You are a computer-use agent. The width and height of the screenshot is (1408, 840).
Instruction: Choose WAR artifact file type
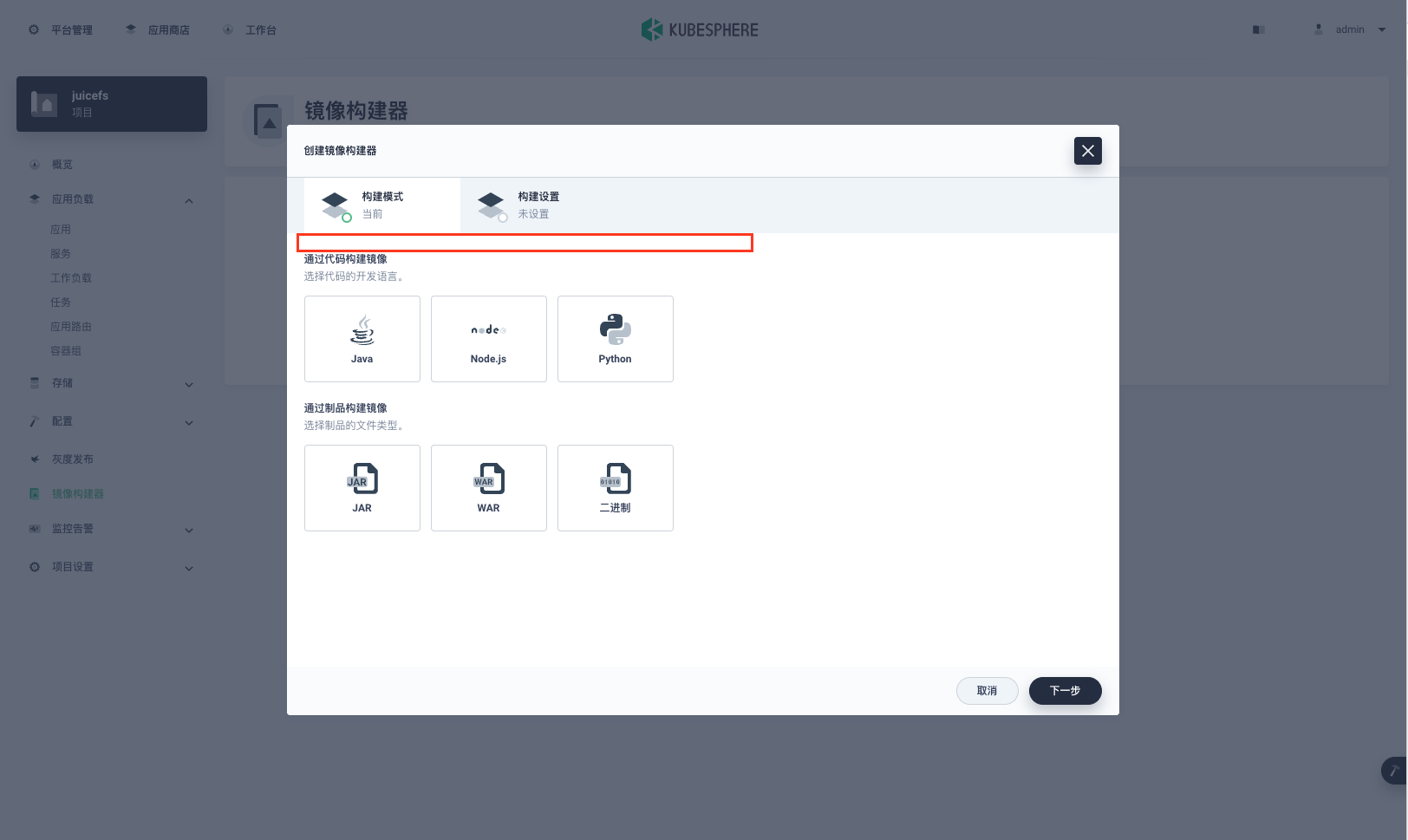488,487
